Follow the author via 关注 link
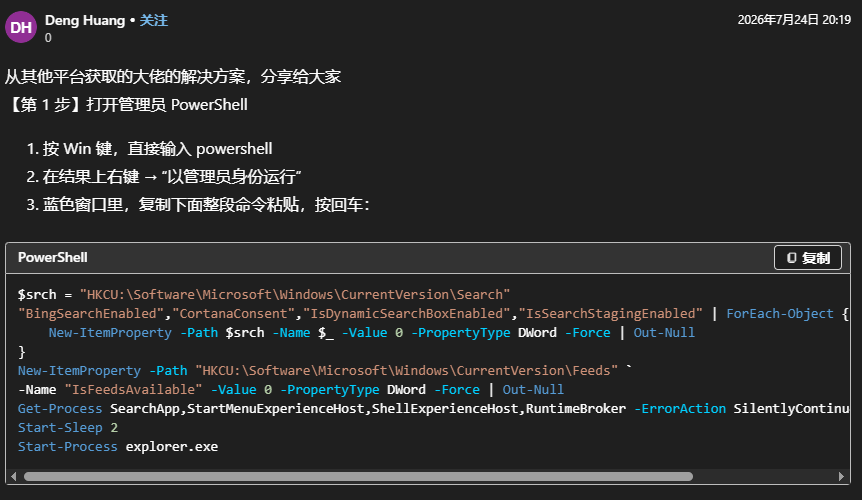 pos(154,20)
